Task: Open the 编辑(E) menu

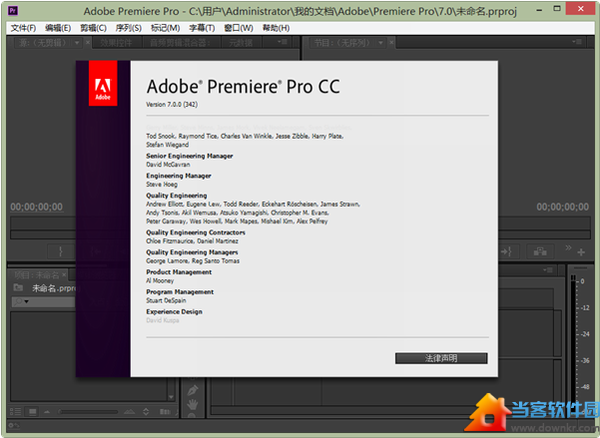Action: point(58,28)
